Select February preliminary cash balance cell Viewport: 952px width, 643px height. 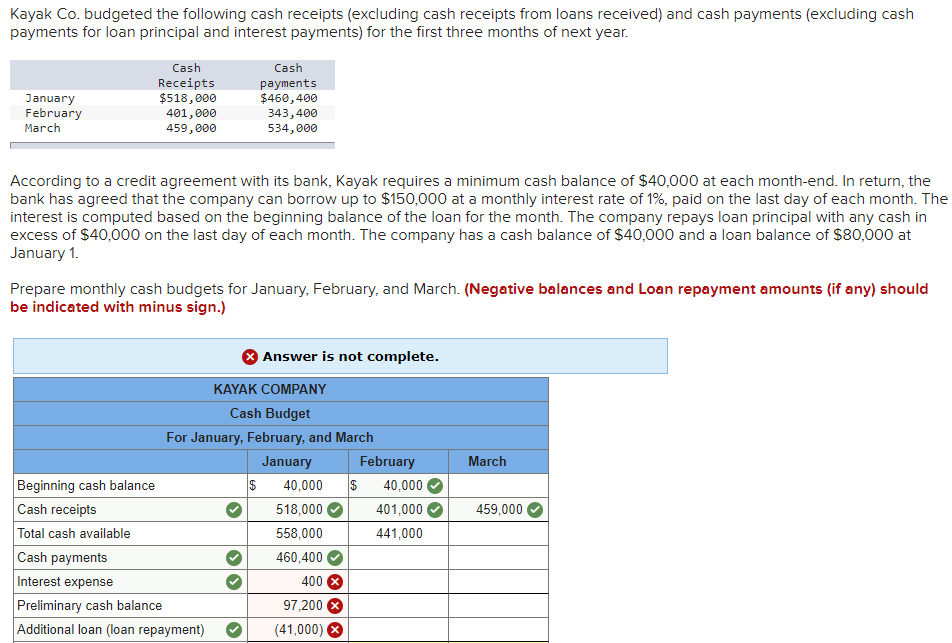[398, 606]
